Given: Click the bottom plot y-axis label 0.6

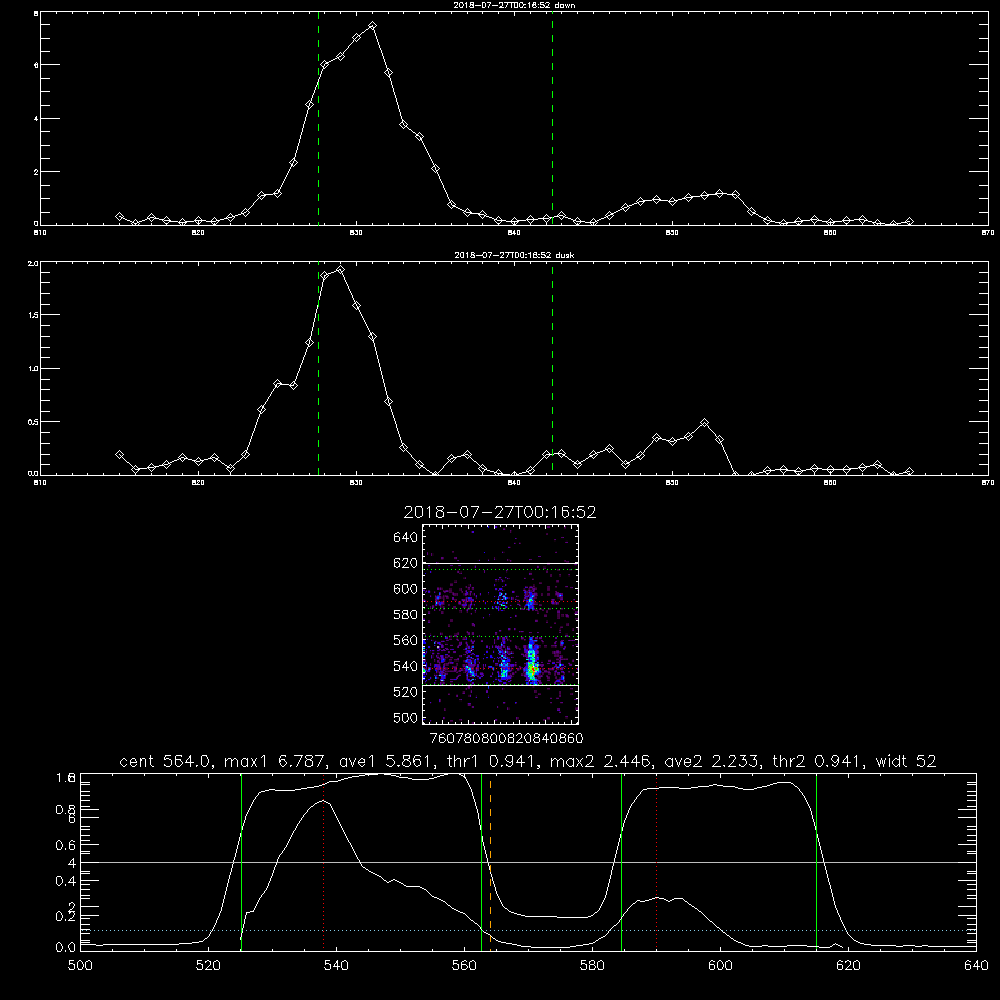Looking at the screenshot, I should (66, 846).
